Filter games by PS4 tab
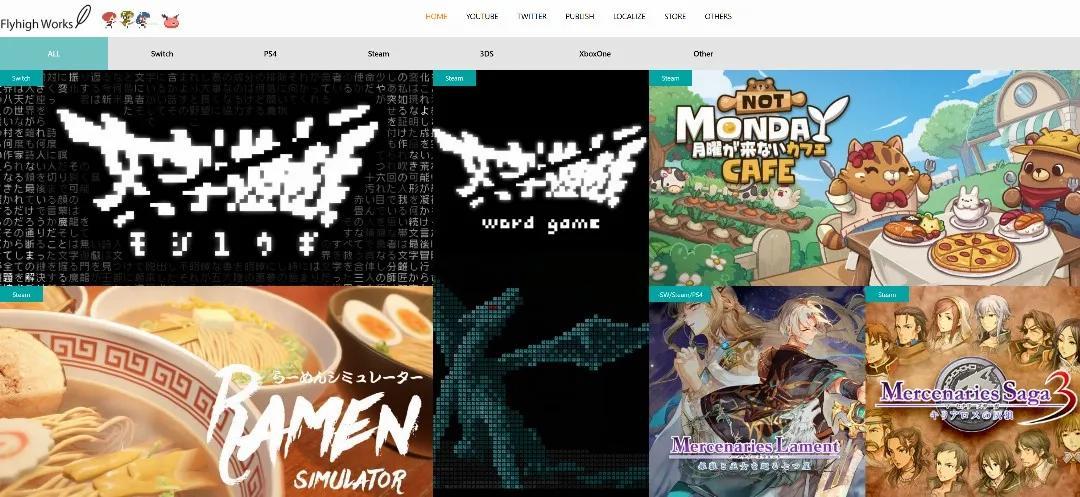1080x497 pixels. tap(270, 54)
